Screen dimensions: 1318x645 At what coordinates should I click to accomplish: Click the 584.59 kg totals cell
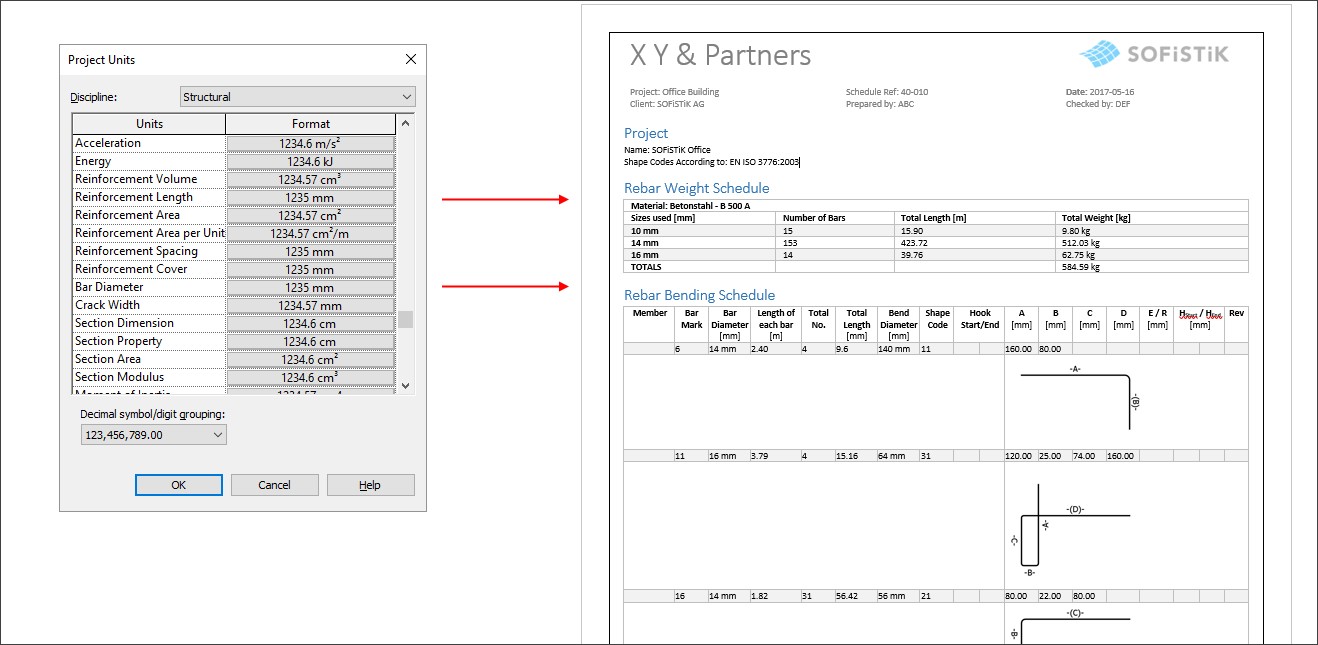[x=1152, y=267]
